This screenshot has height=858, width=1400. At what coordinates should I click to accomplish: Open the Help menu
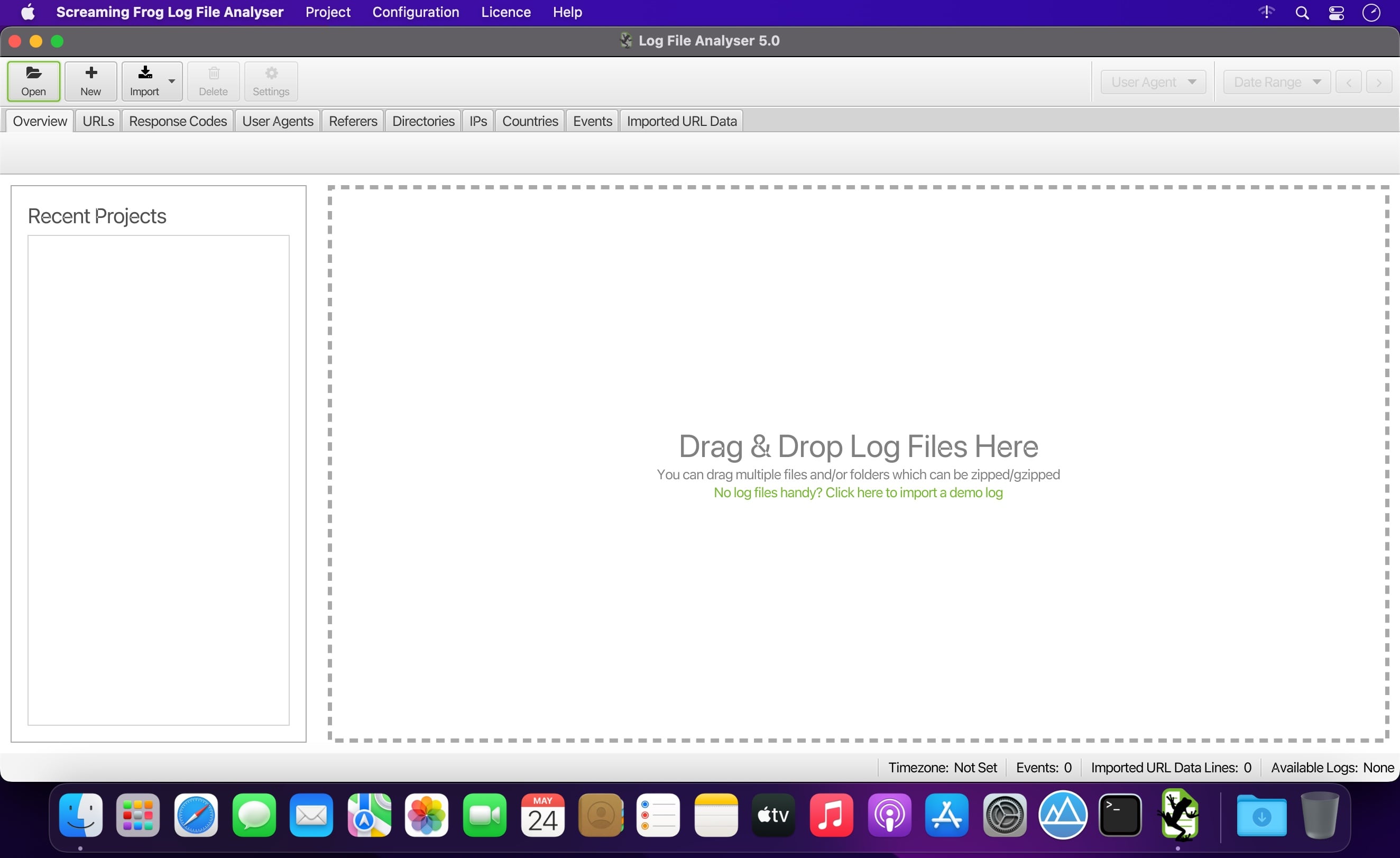coord(568,12)
